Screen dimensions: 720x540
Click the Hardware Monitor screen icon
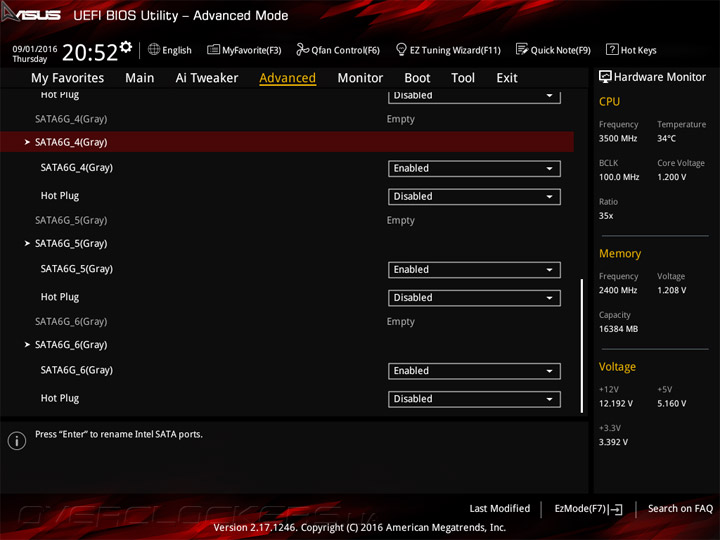605,77
